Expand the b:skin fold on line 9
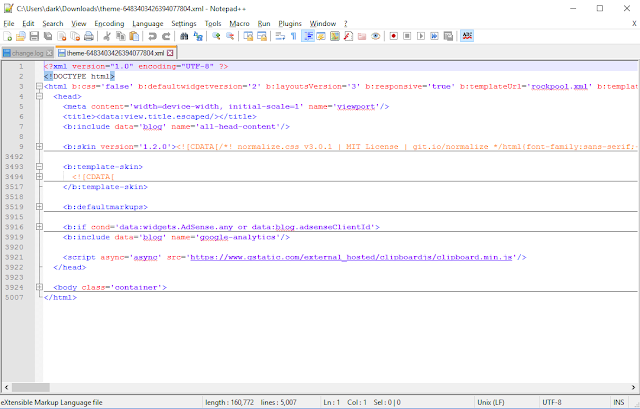 tap(39, 147)
